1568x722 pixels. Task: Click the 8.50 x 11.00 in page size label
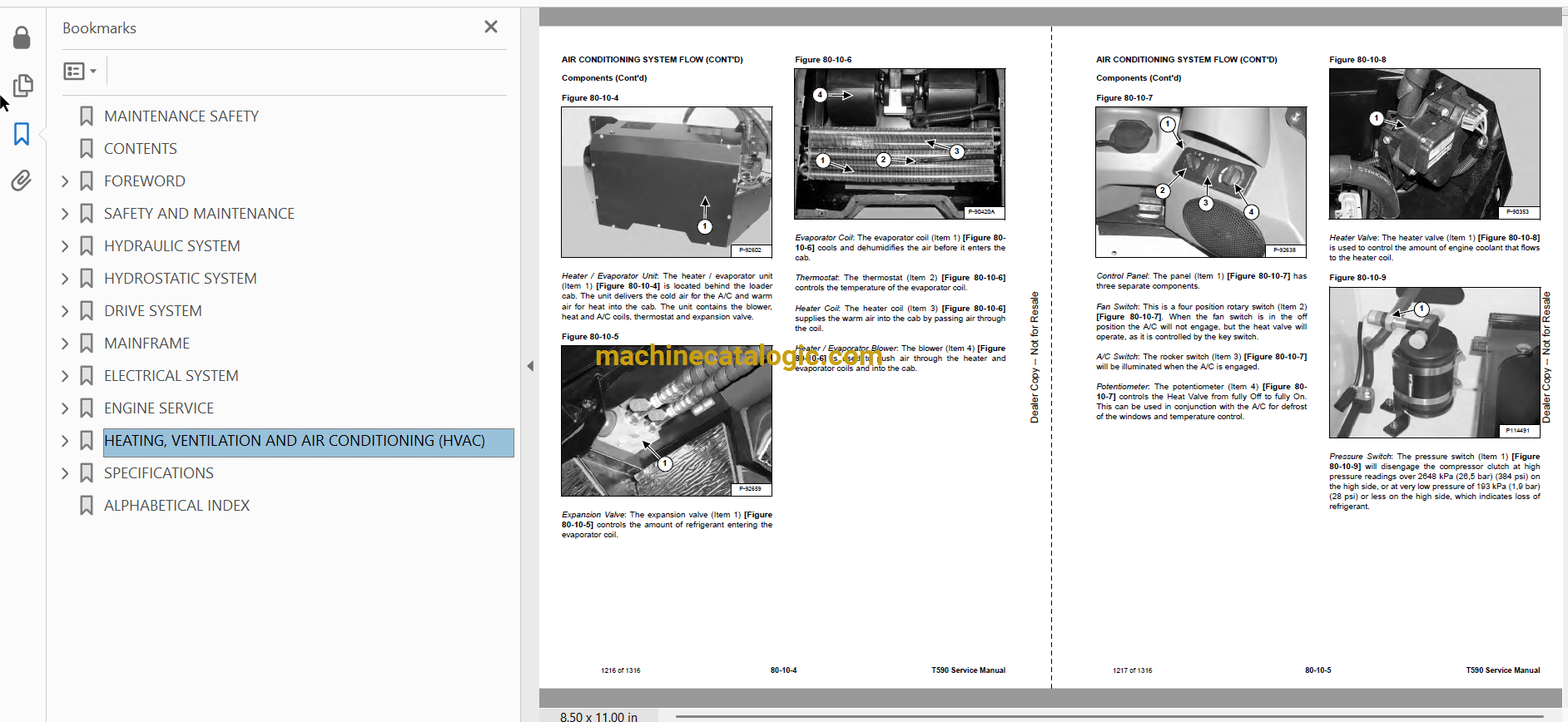click(x=598, y=716)
